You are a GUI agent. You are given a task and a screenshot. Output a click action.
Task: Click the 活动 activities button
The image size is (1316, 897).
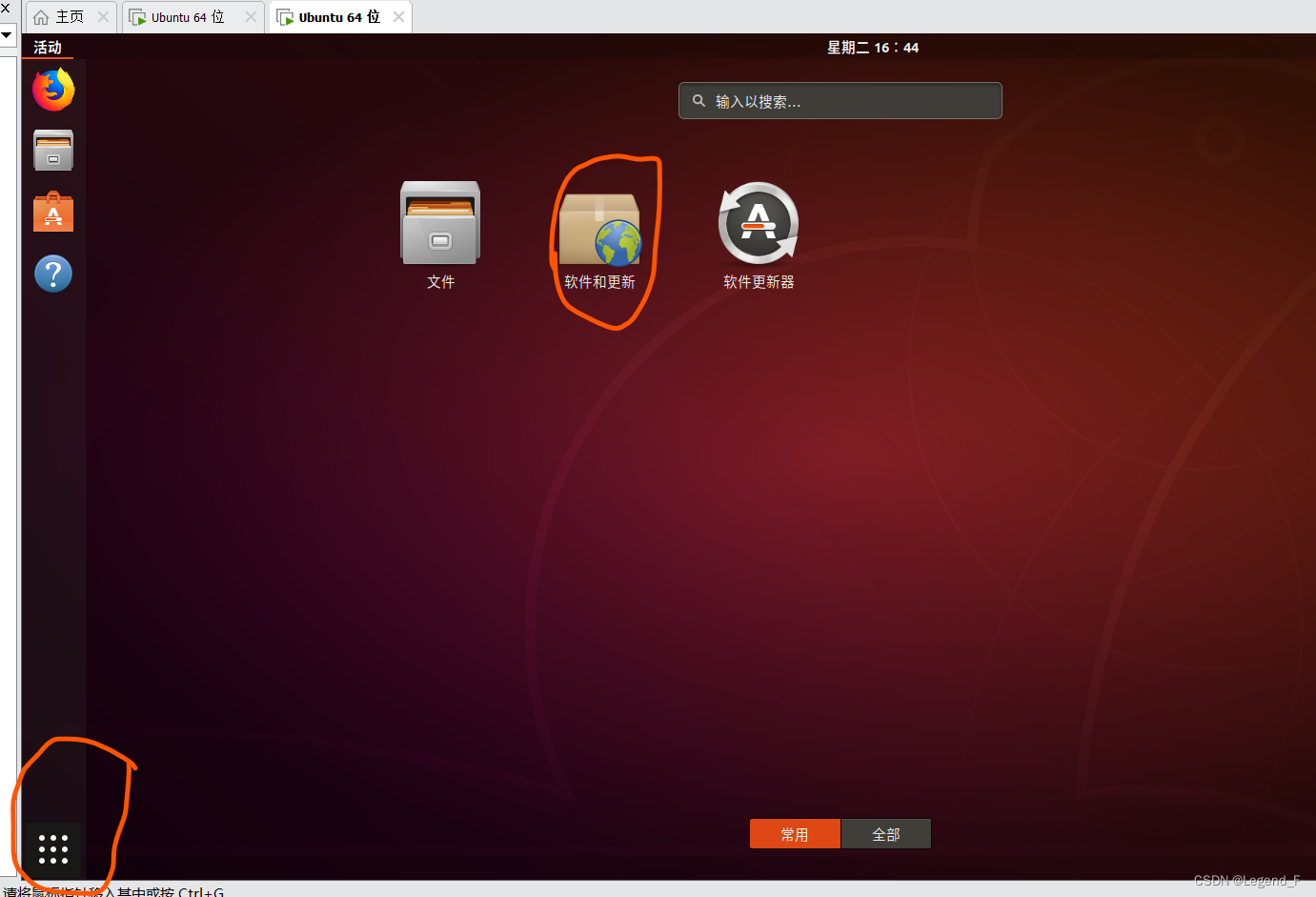48,48
